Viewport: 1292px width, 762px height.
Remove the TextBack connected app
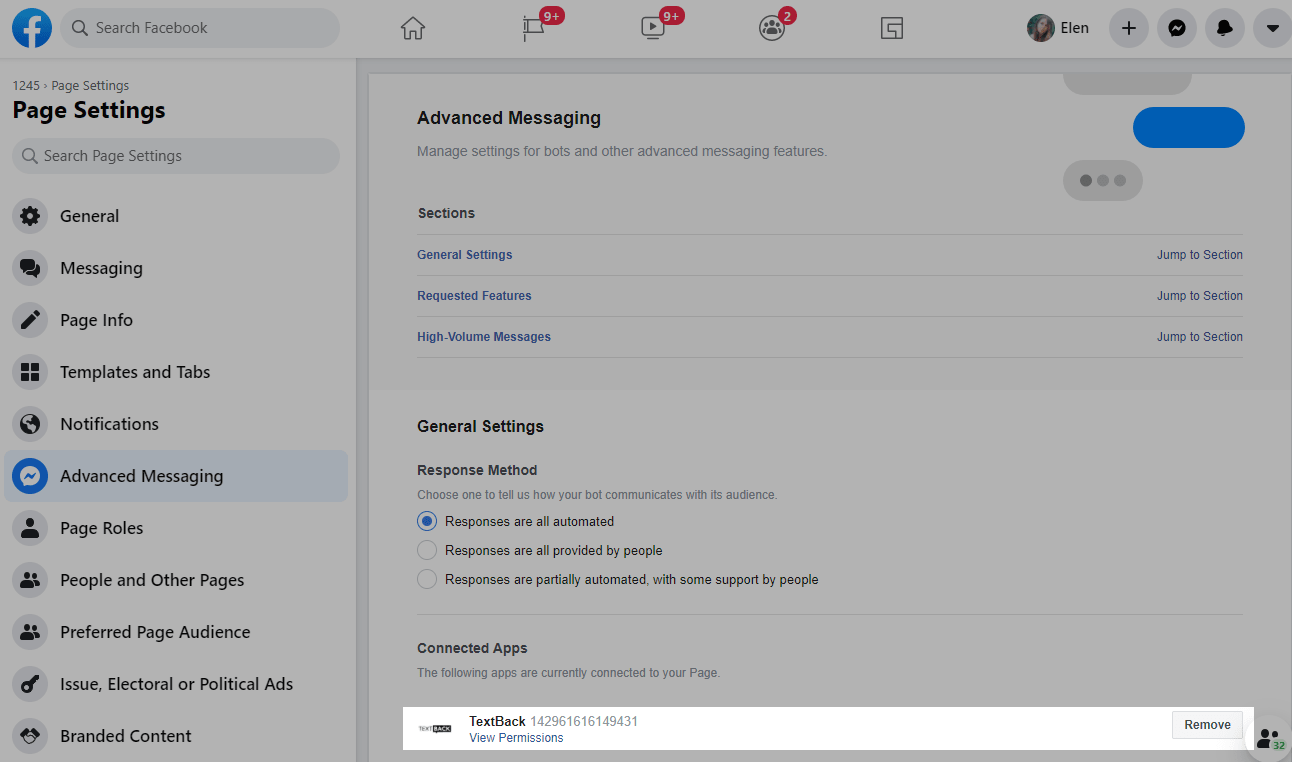tap(1207, 725)
